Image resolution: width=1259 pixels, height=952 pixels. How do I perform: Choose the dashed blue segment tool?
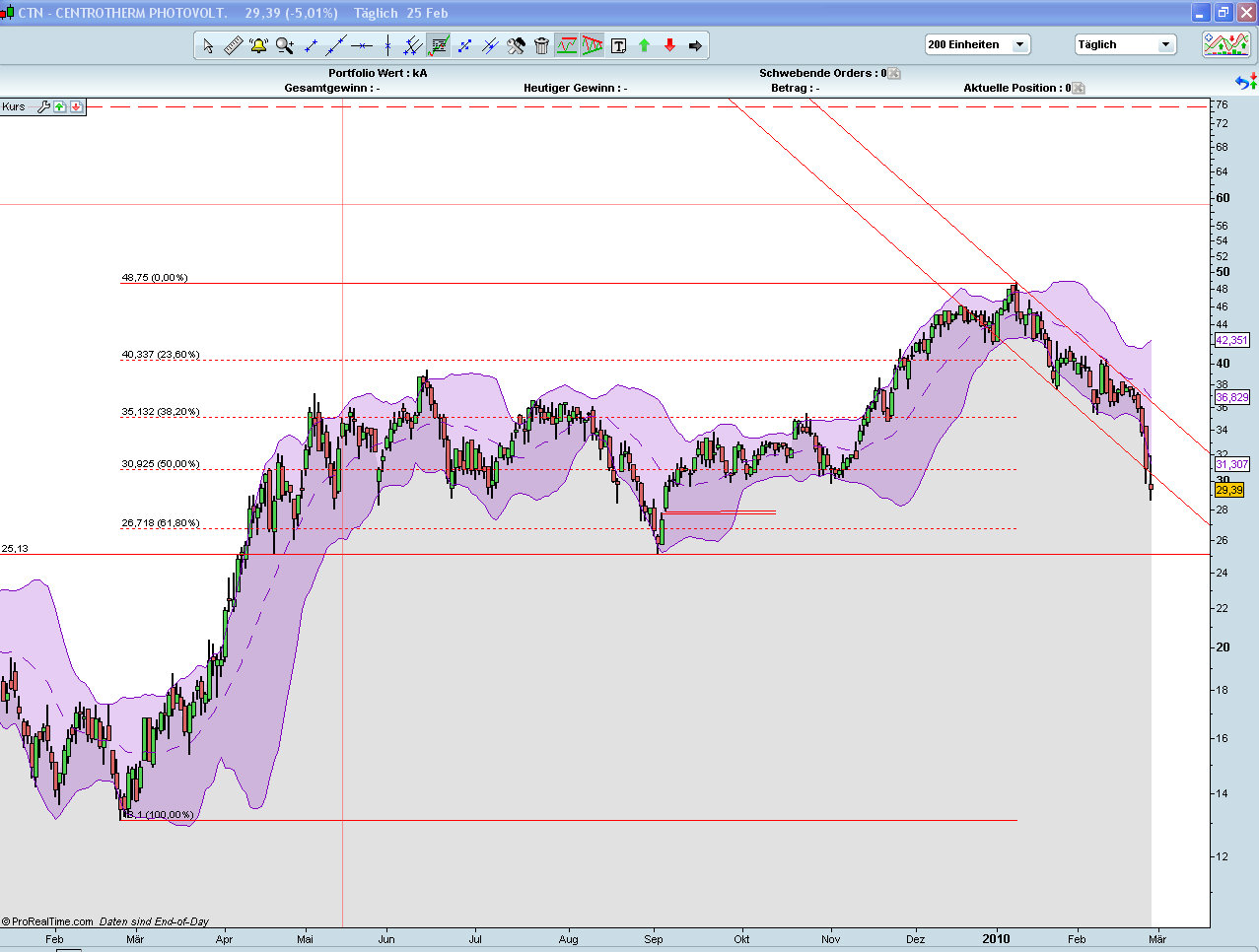464,45
